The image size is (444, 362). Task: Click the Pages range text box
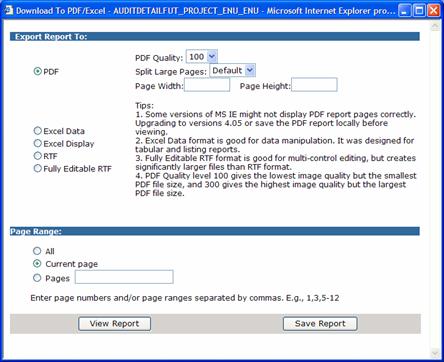[x=124, y=277]
